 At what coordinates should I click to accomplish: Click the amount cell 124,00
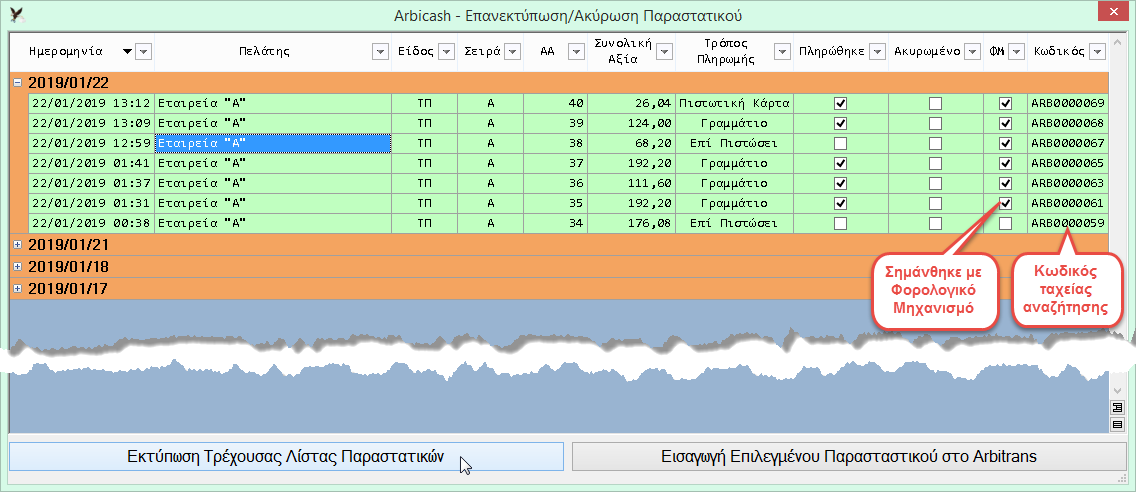[631, 123]
